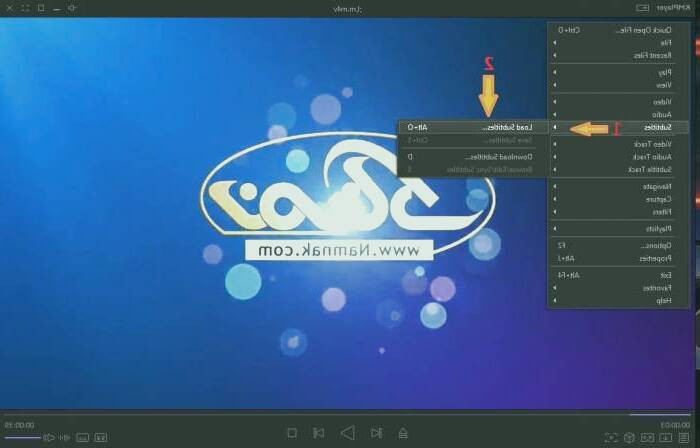Adjust the volume slider in the control bar
The image size is (700, 448).
(22, 438)
